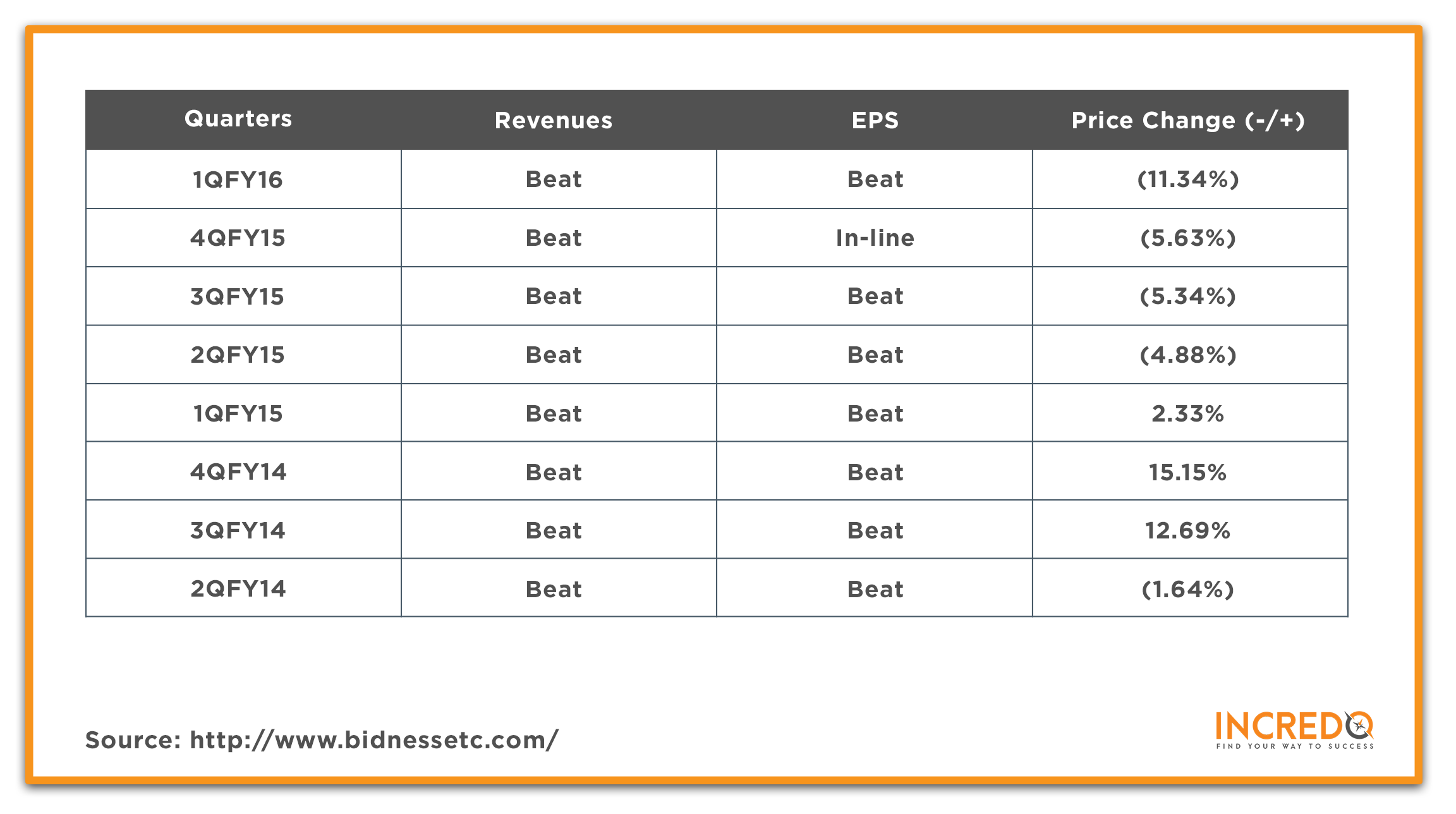
Task: Select the Quarters column header
Action: tap(238, 119)
